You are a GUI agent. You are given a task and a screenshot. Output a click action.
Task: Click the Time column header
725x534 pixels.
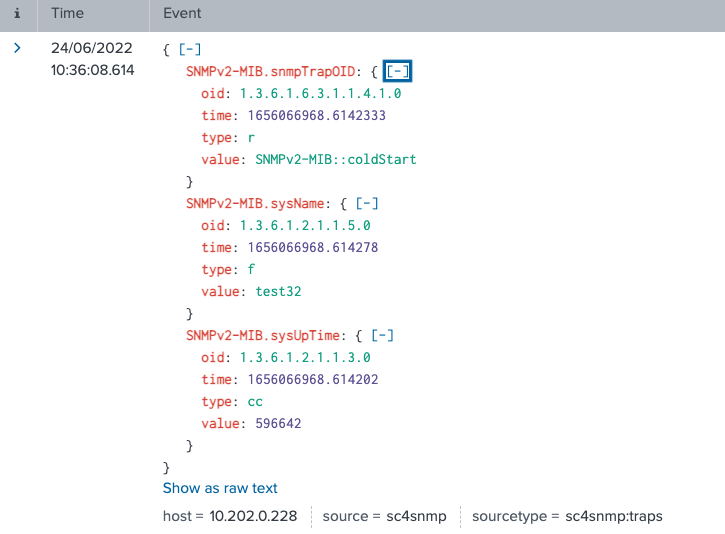68,14
